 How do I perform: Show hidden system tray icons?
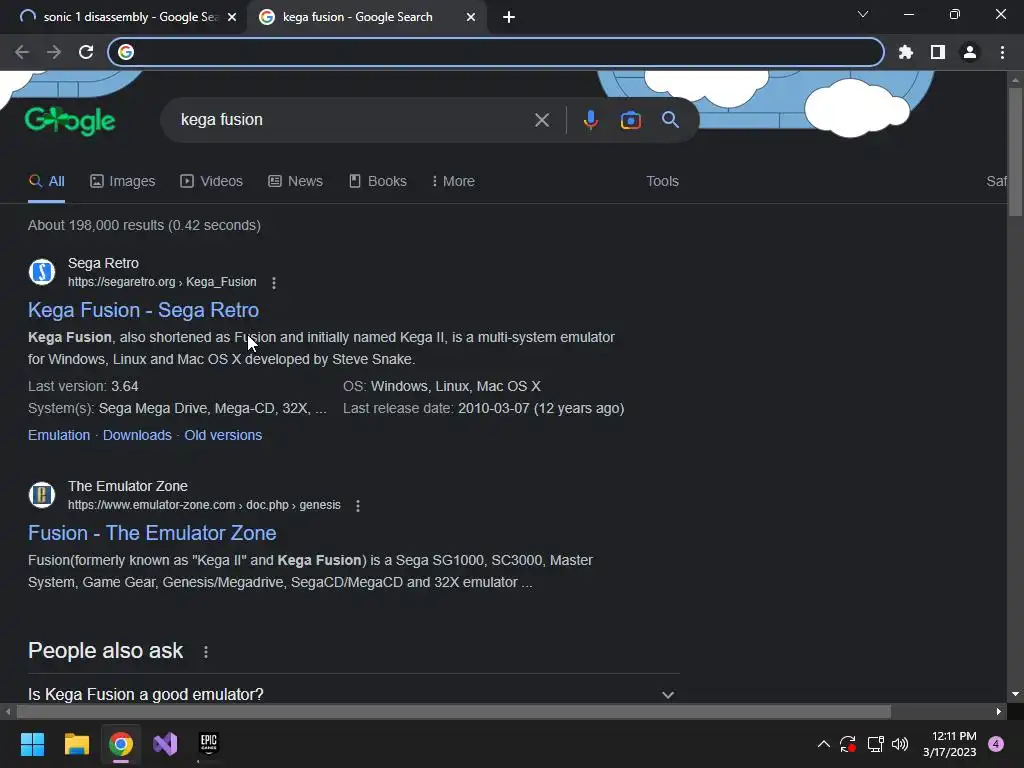824,744
